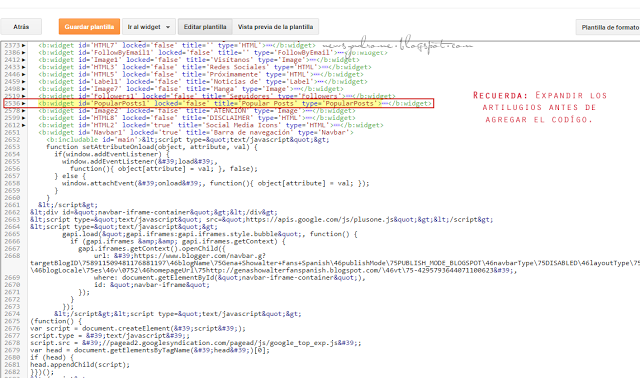Screen dimensions: 640x378
Task: Click the FollowByEmail1 widget code line
Action: coord(213,53)
